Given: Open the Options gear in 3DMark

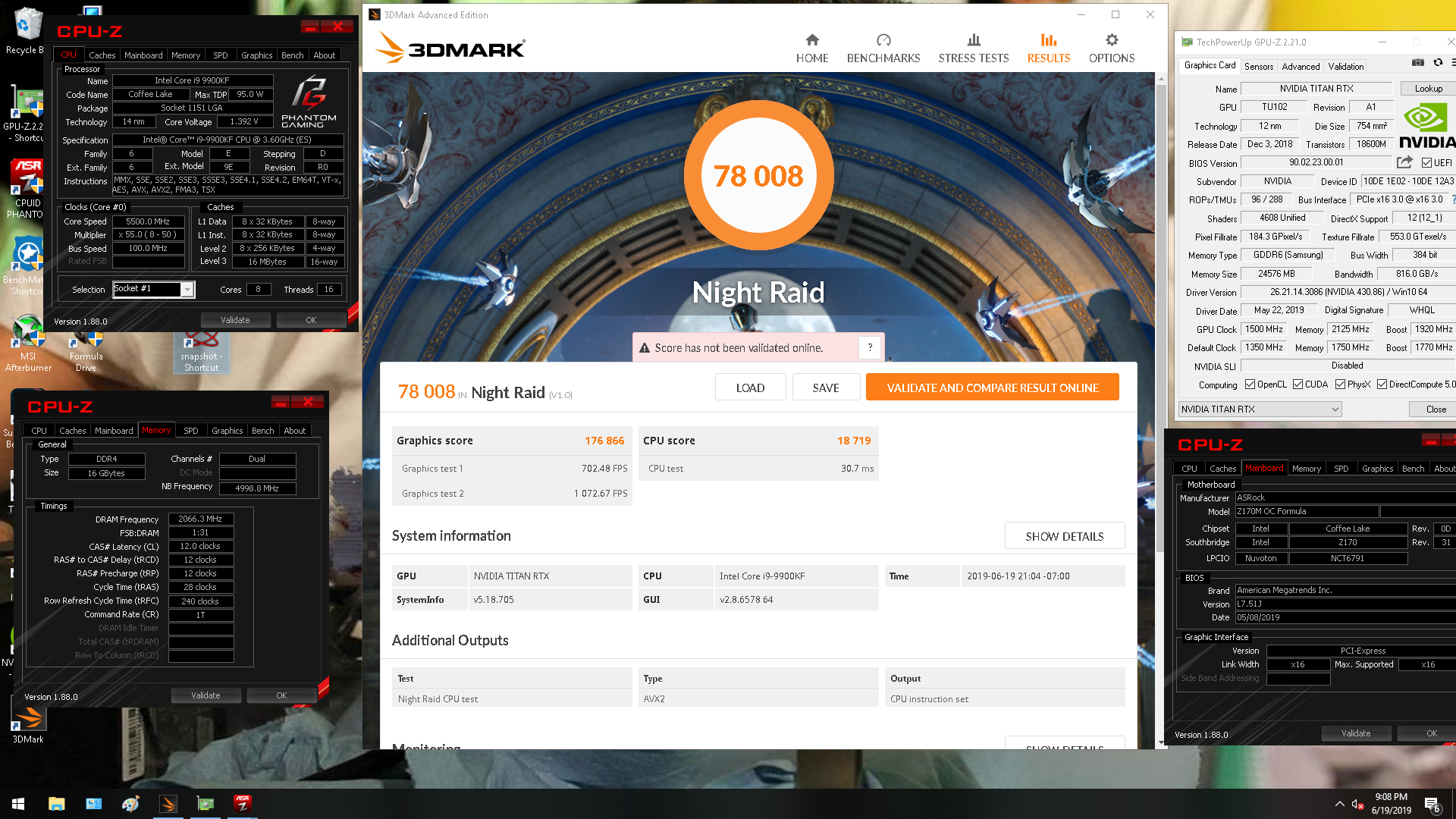Looking at the screenshot, I should tap(1112, 49).
